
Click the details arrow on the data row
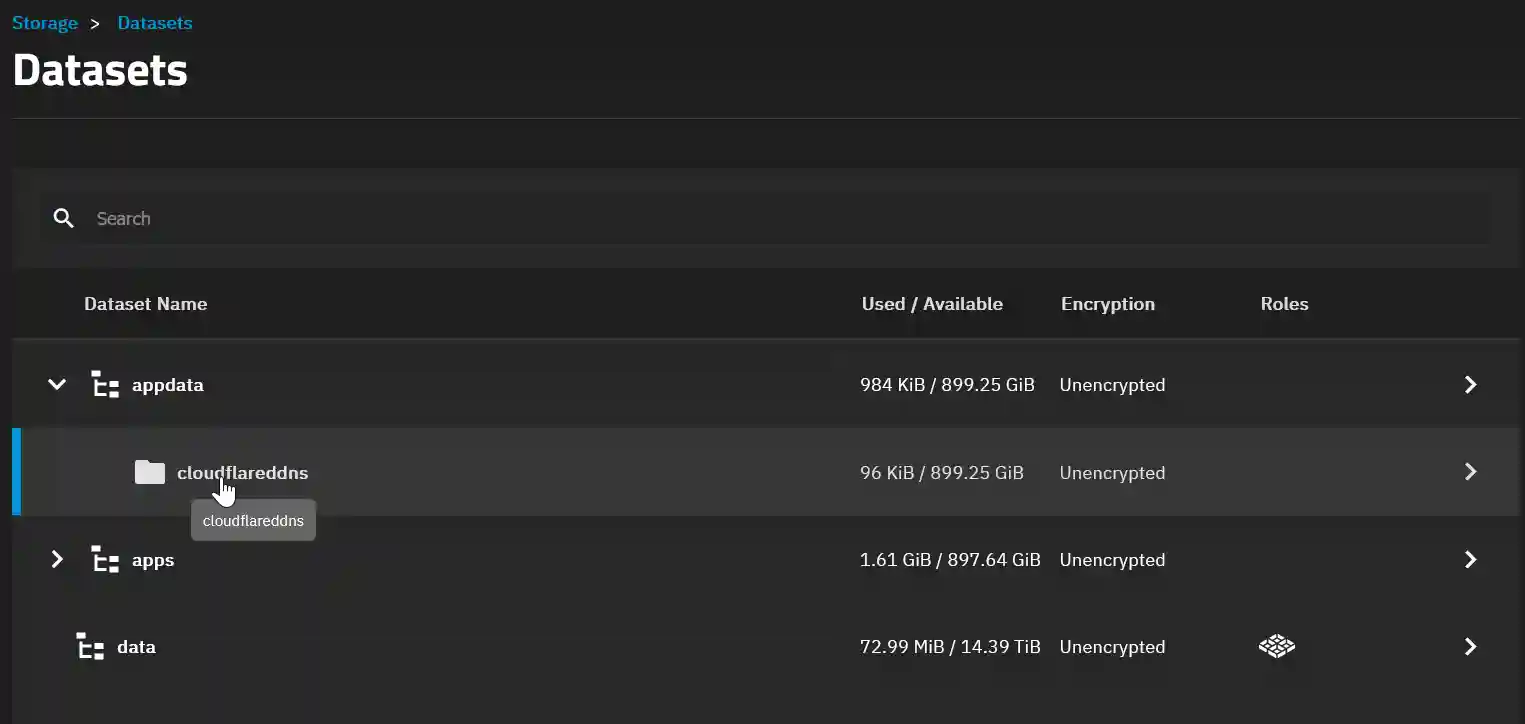point(1470,646)
